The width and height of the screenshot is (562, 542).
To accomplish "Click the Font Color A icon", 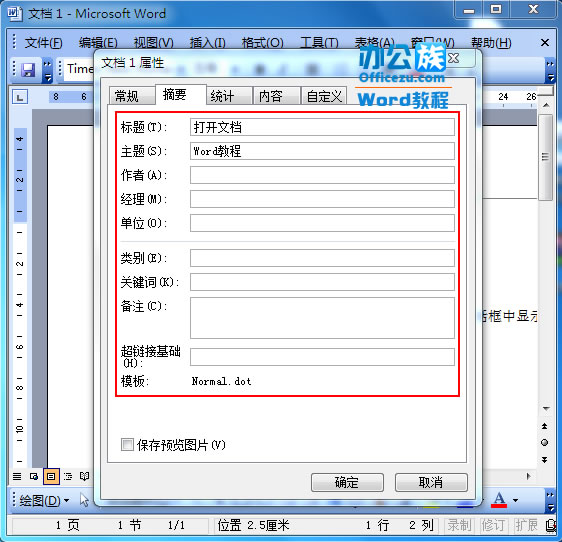I will click(499, 500).
